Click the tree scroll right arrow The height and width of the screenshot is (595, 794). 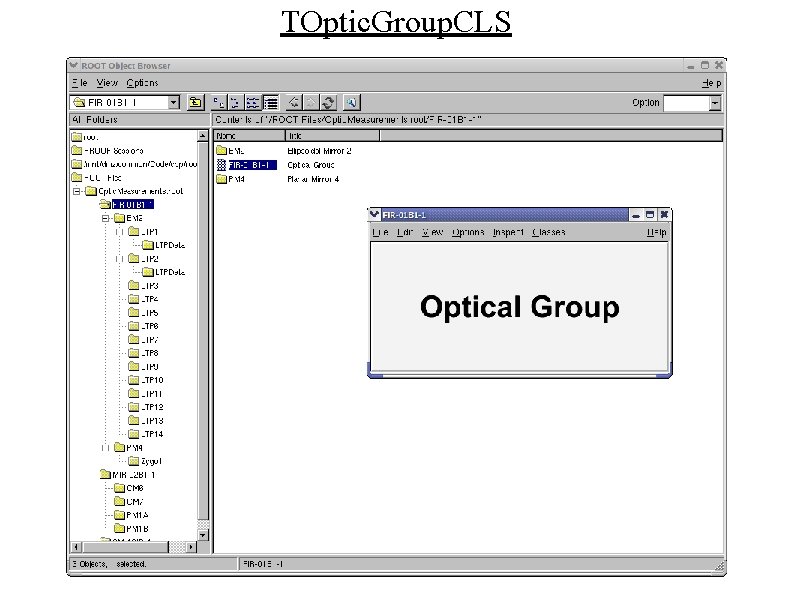point(191,547)
